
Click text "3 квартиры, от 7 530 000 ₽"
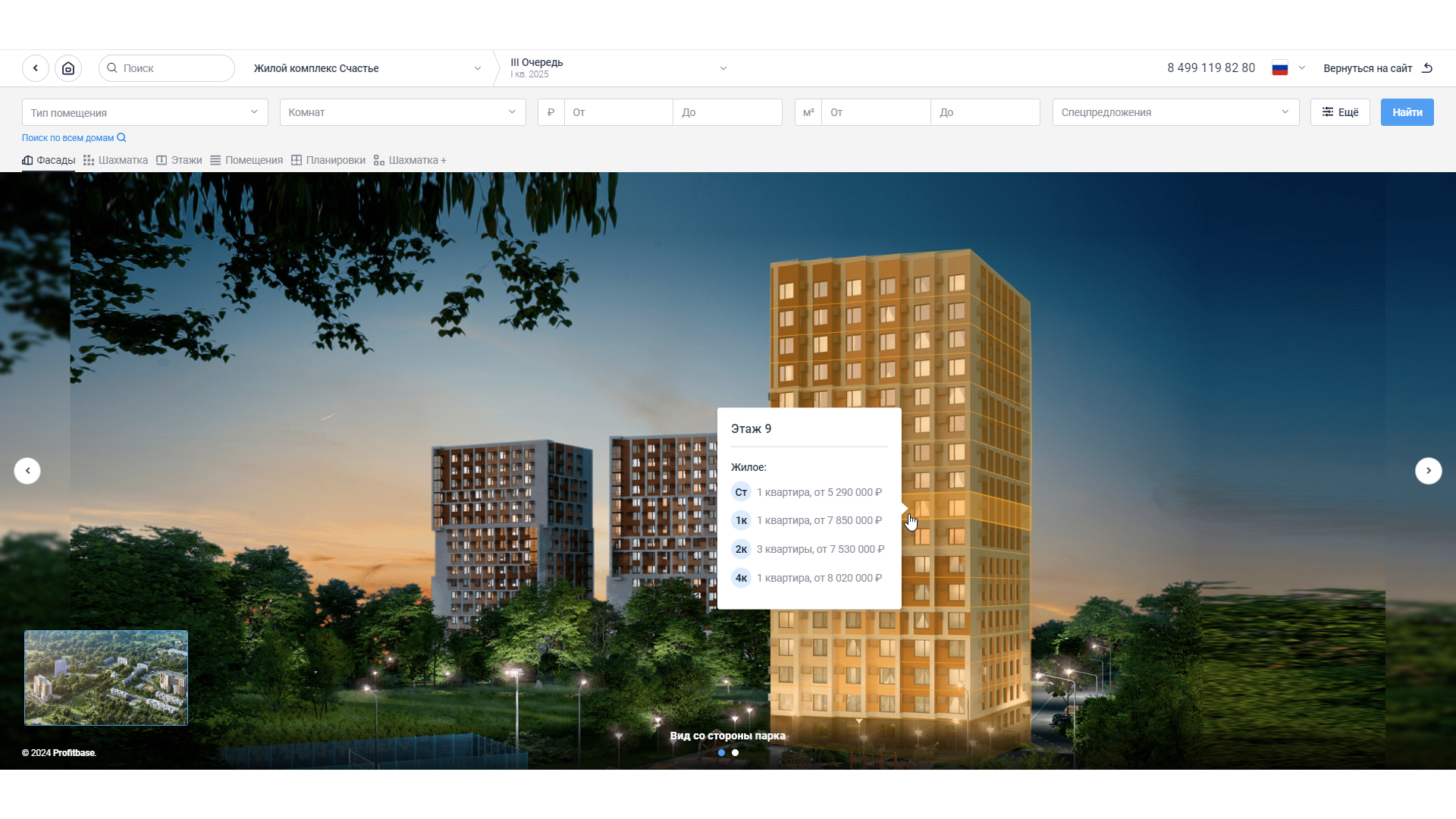click(821, 549)
